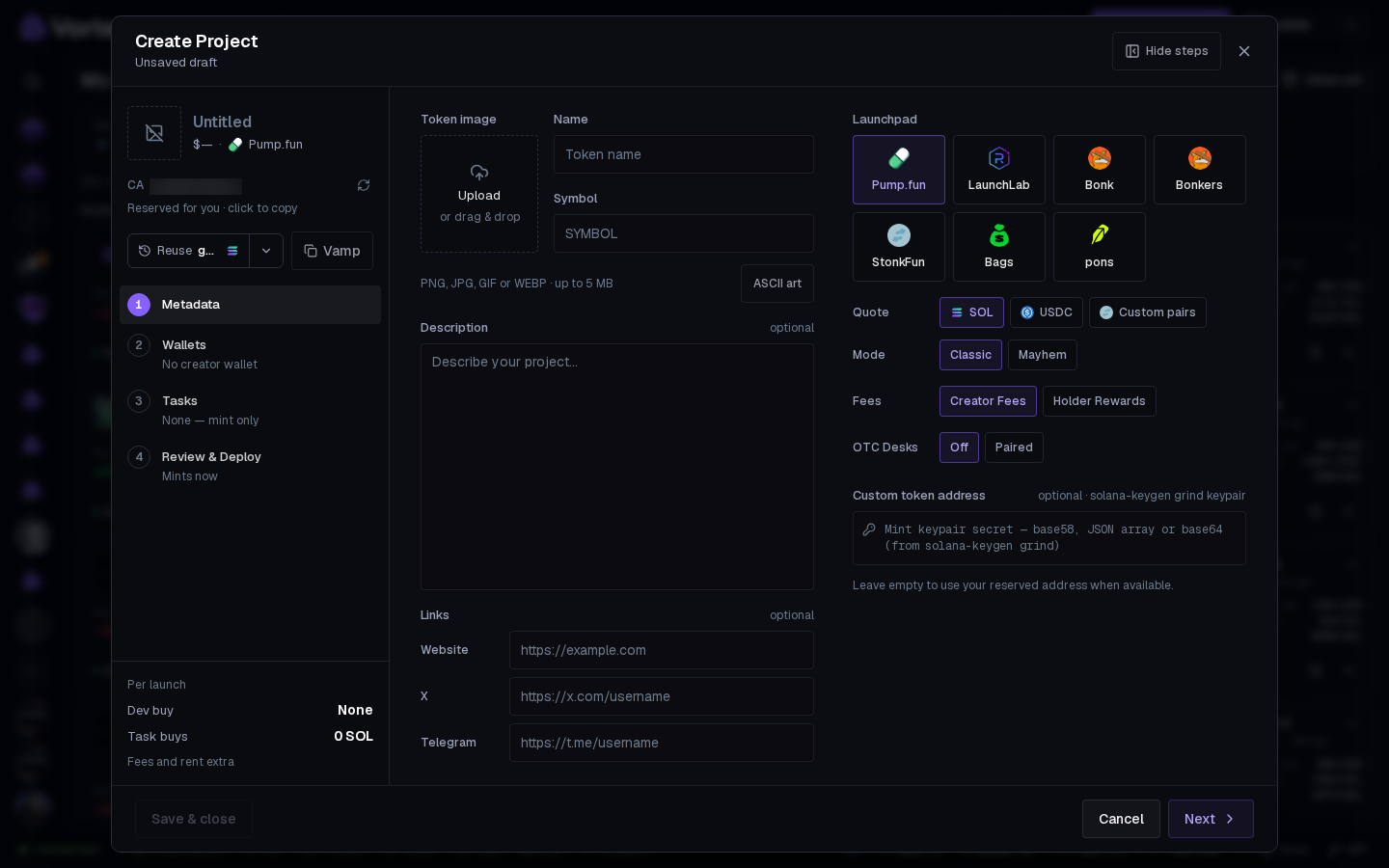
Task: Focus the SYMBOL input field
Action: (684, 233)
